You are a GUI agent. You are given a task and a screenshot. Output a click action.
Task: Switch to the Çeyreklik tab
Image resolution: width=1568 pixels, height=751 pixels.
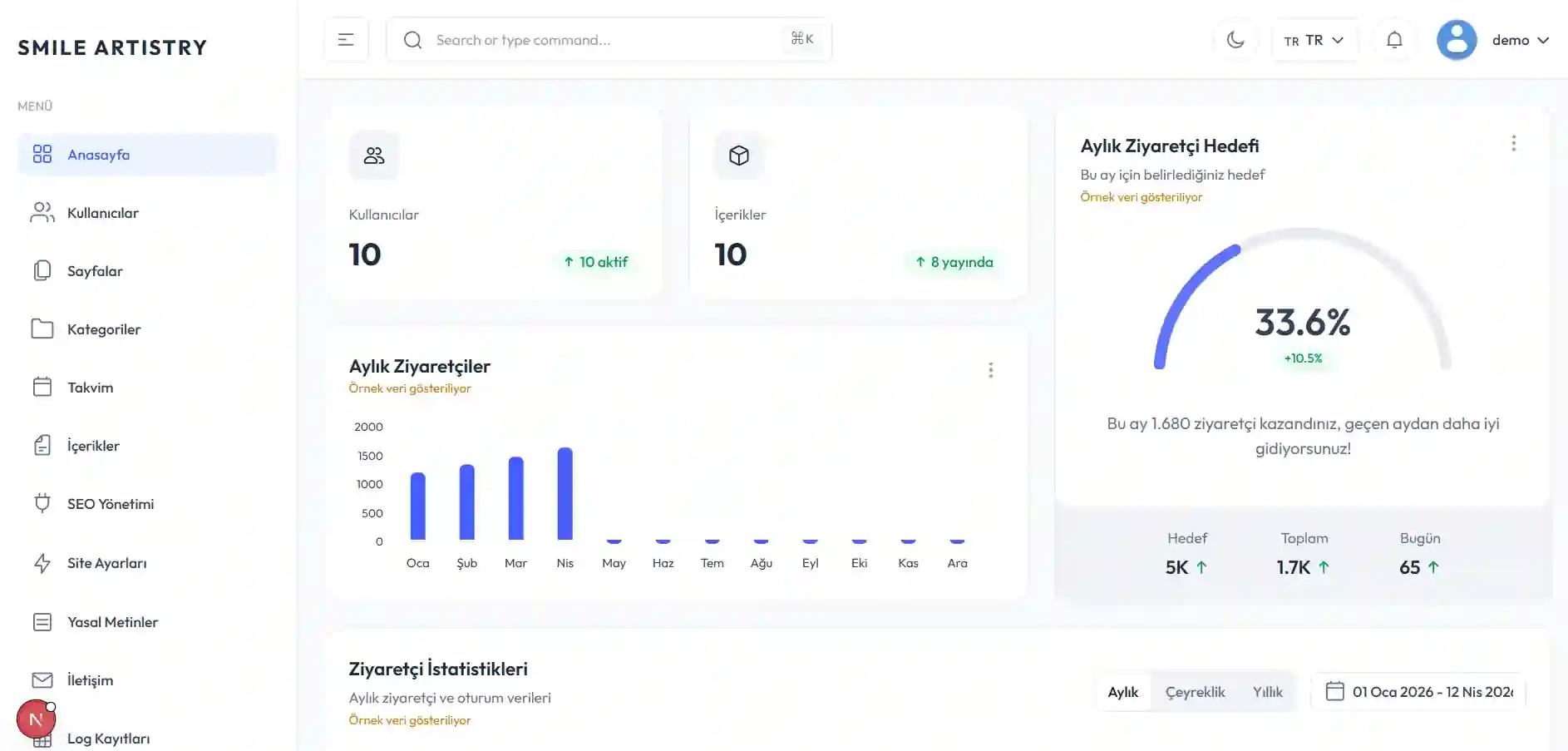[1196, 691]
